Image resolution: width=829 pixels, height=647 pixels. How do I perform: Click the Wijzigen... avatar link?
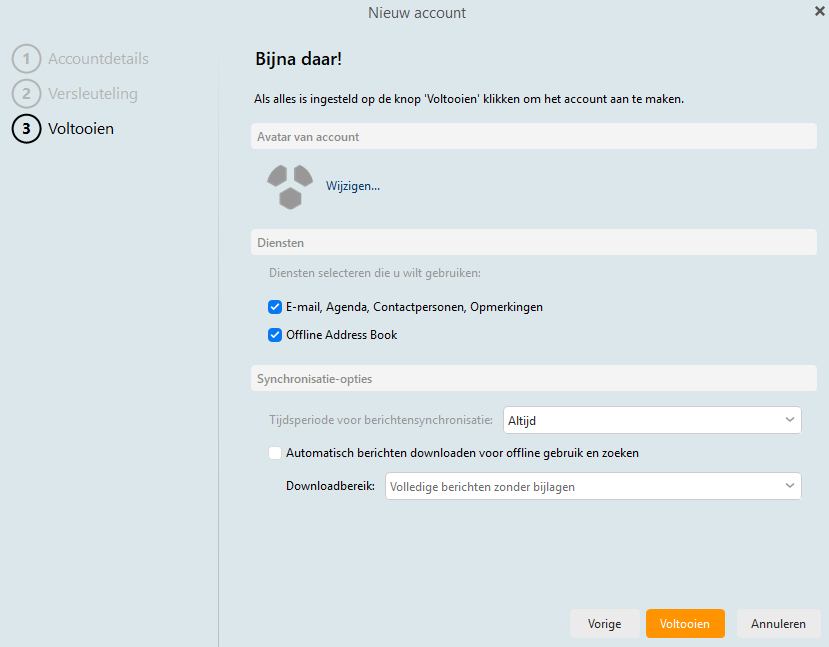pos(353,186)
